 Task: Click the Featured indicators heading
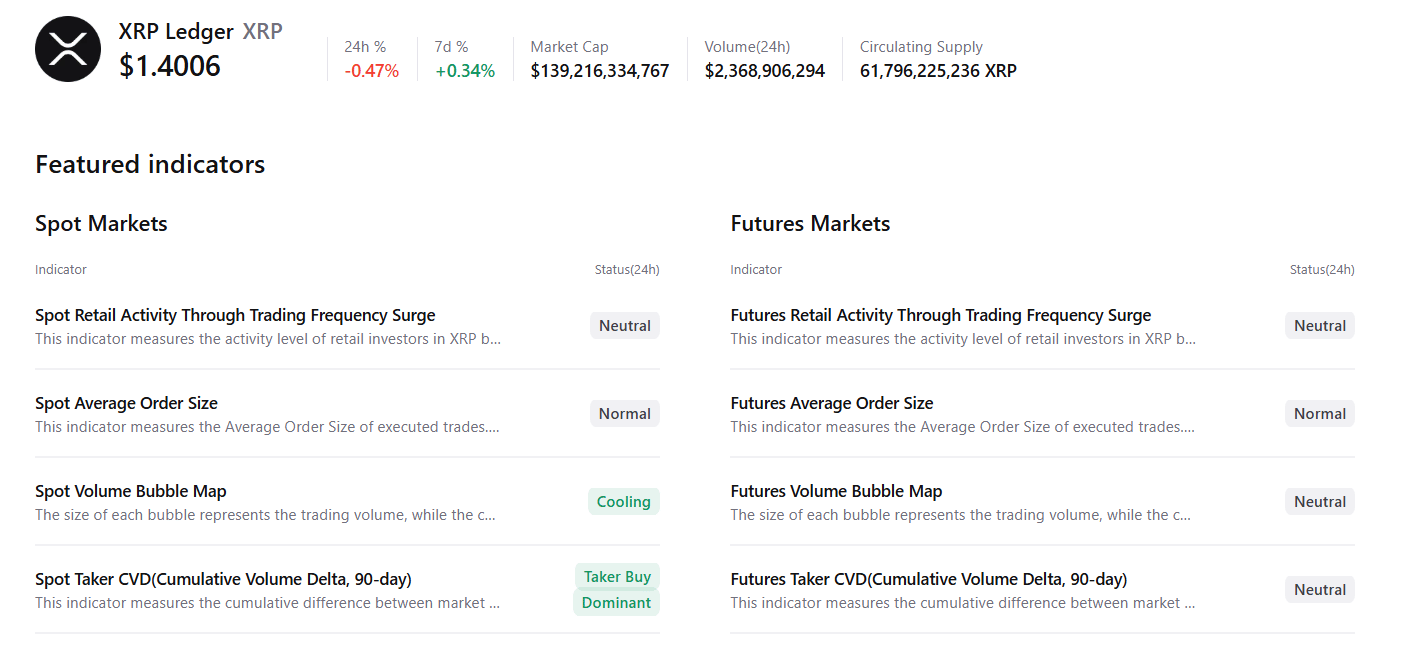point(150,164)
